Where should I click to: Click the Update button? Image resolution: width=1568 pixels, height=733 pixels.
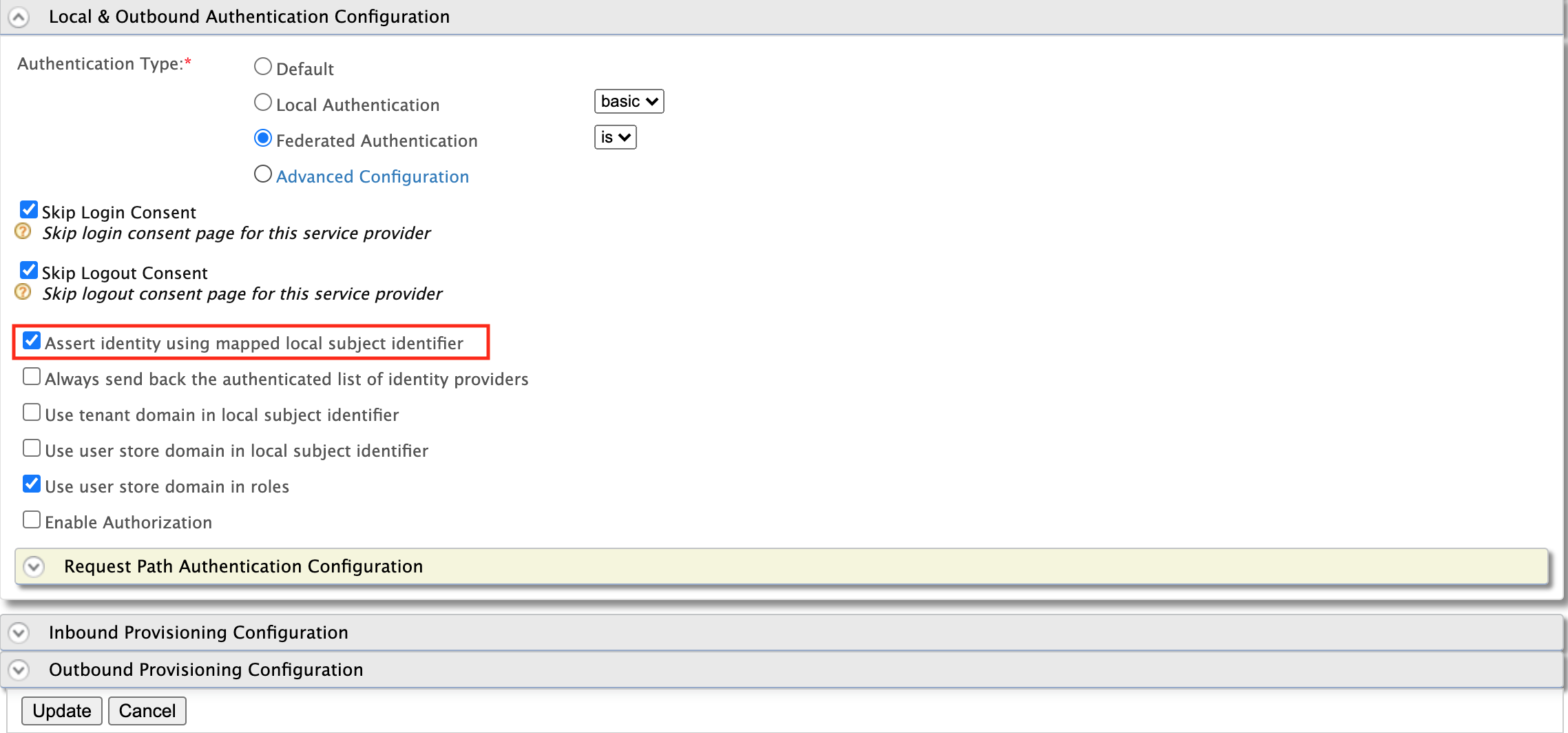pos(61,710)
